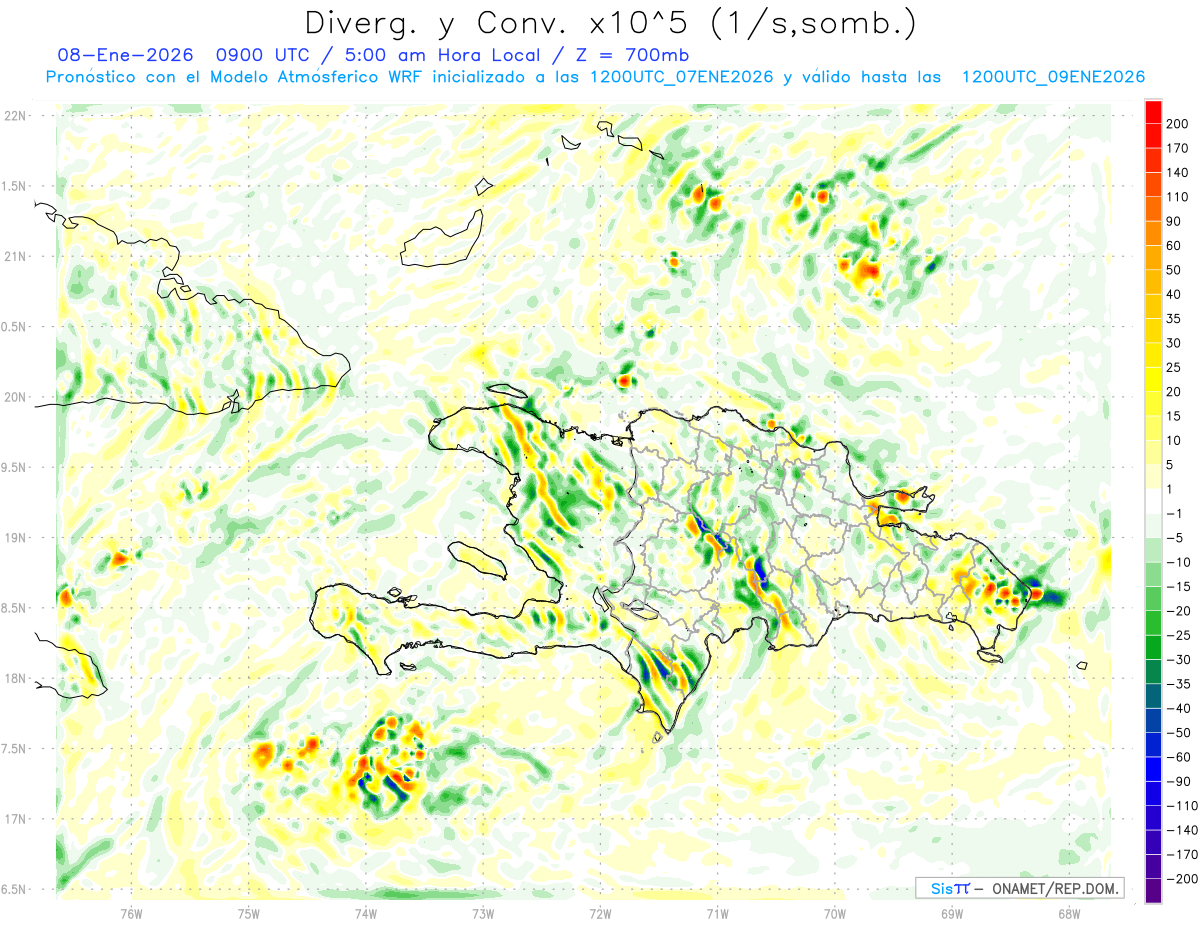1200x927 pixels.
Task: Click the '-60' color scale value
Action: click(x=1180, y=758)
